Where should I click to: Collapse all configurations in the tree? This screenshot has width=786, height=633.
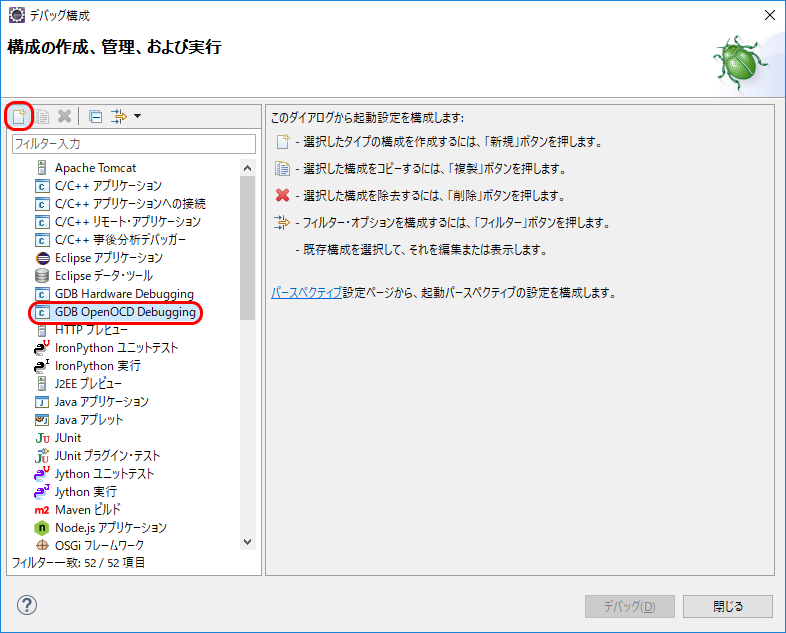(95, 116)
